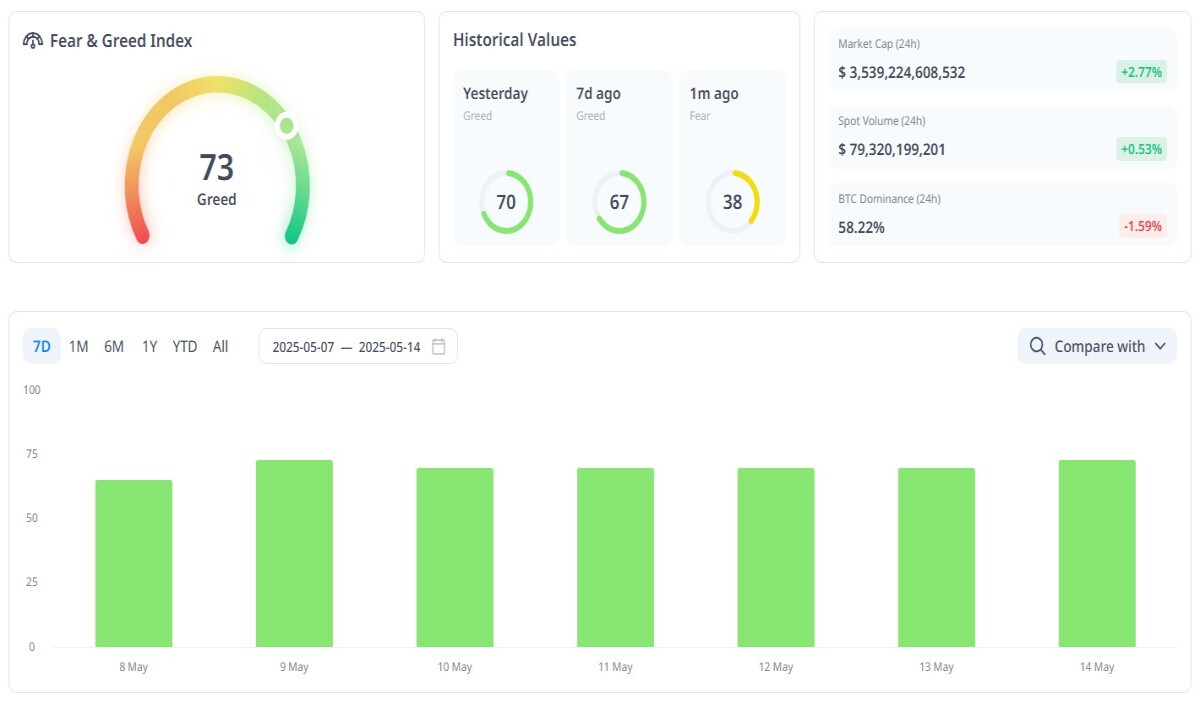1200x702 pixels.
Task: Show the All time range
Action: (220, 346)
